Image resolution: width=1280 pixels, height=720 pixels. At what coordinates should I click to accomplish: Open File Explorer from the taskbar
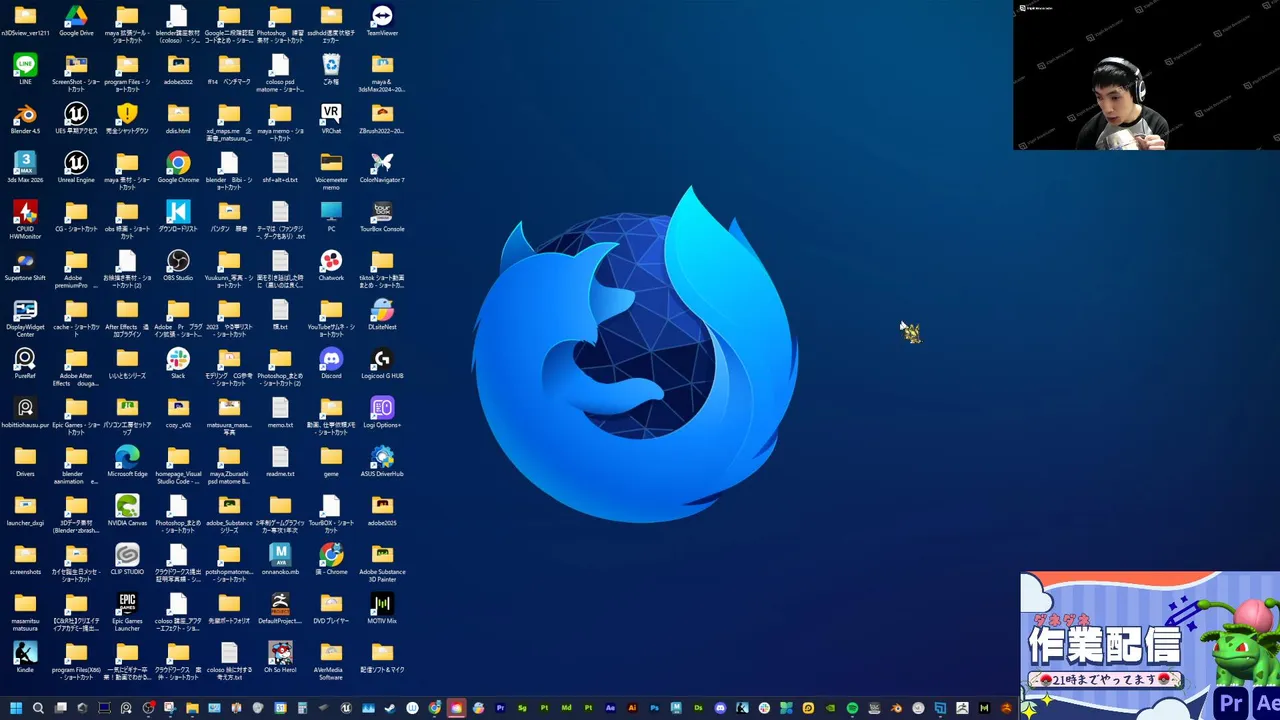[x=192, y=708]
